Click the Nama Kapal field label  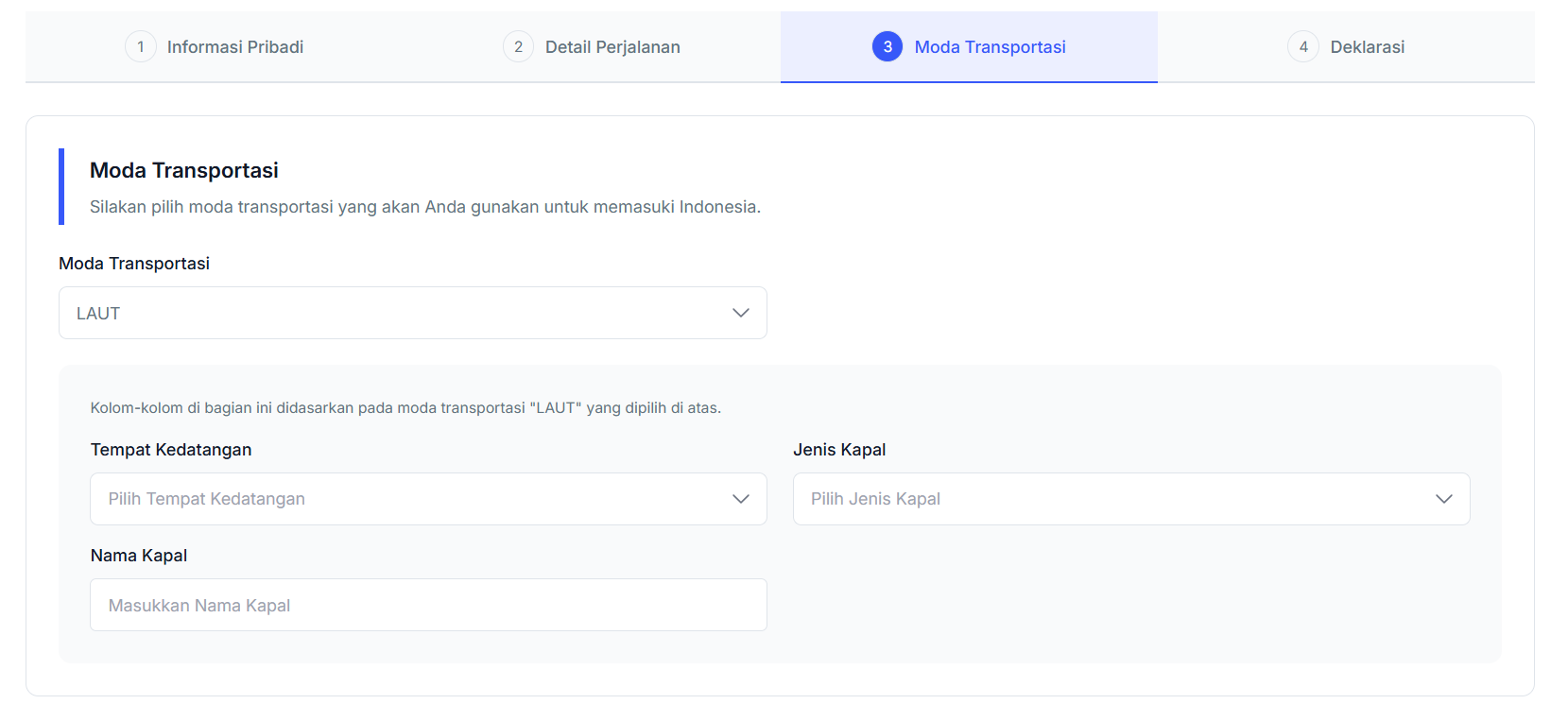coord(139,556)
